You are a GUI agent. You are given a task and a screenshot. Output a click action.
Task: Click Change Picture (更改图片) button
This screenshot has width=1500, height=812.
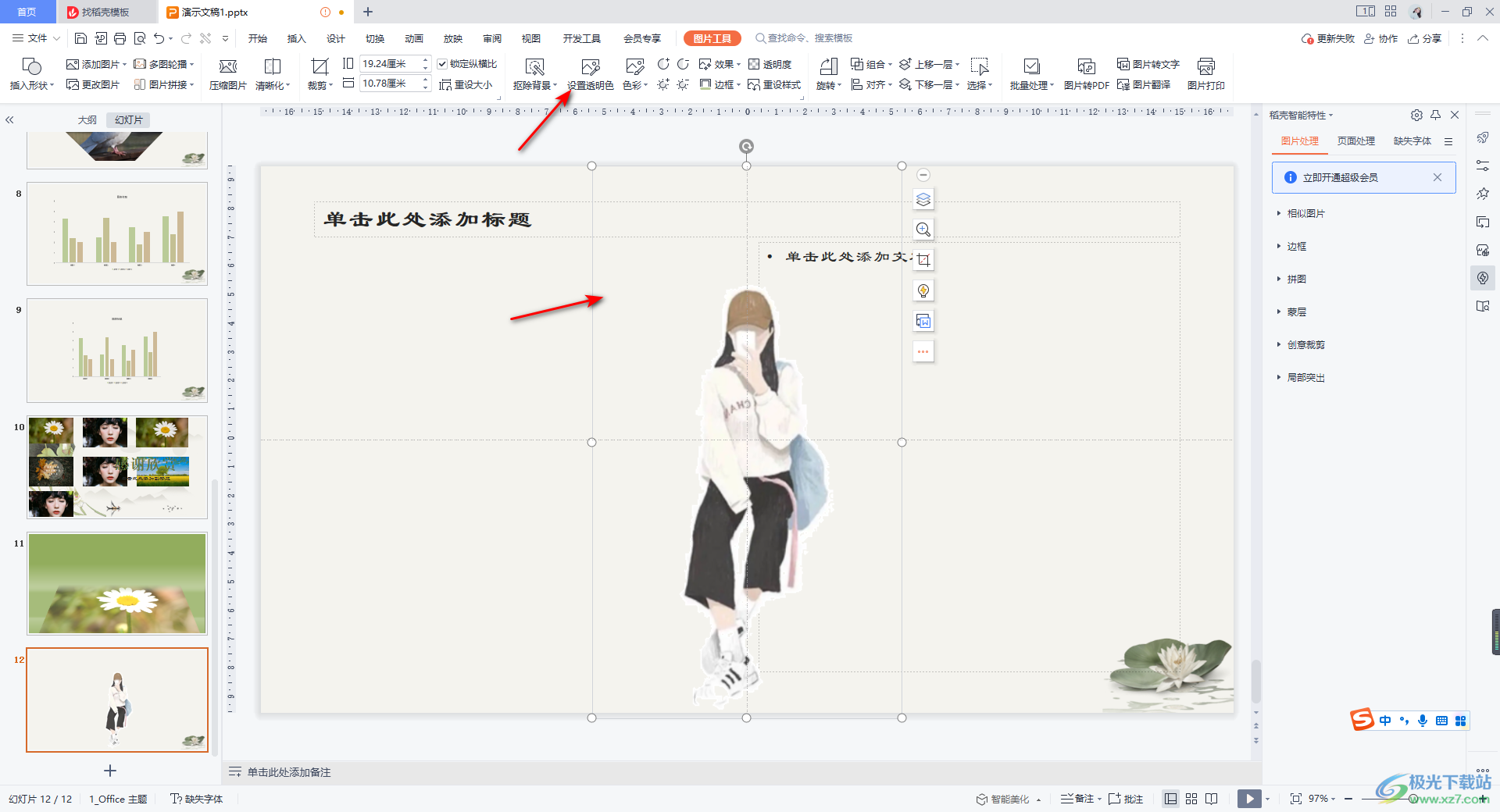pos(93,84)
